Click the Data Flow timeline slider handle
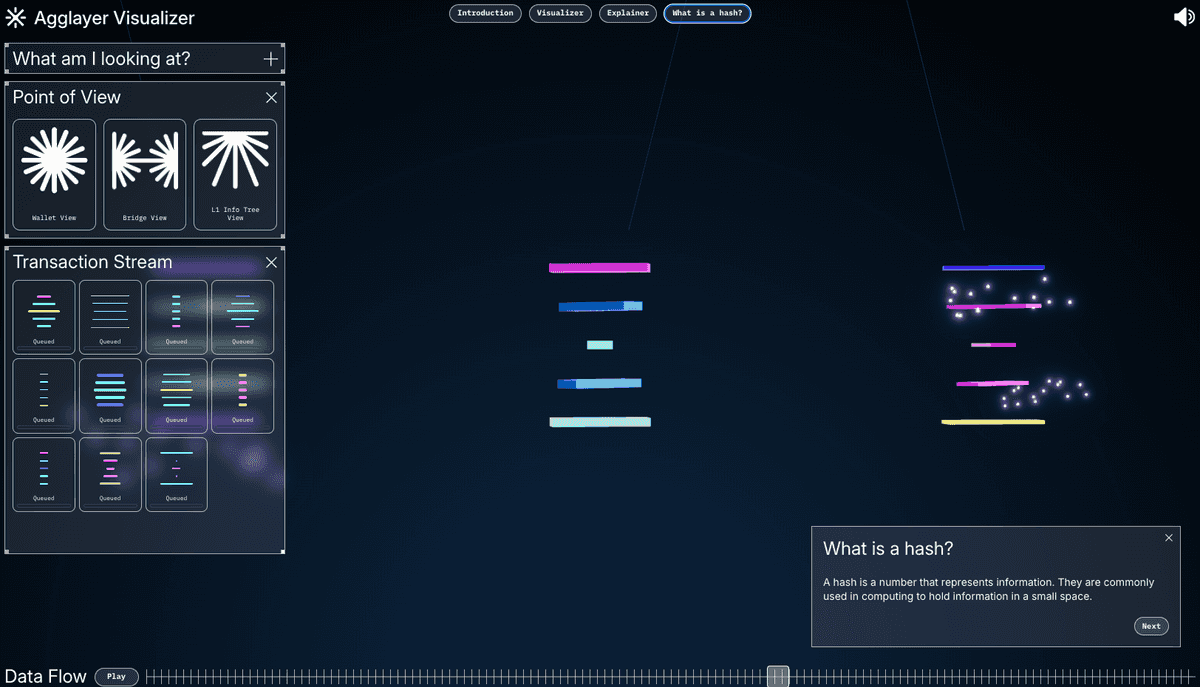 778,676
